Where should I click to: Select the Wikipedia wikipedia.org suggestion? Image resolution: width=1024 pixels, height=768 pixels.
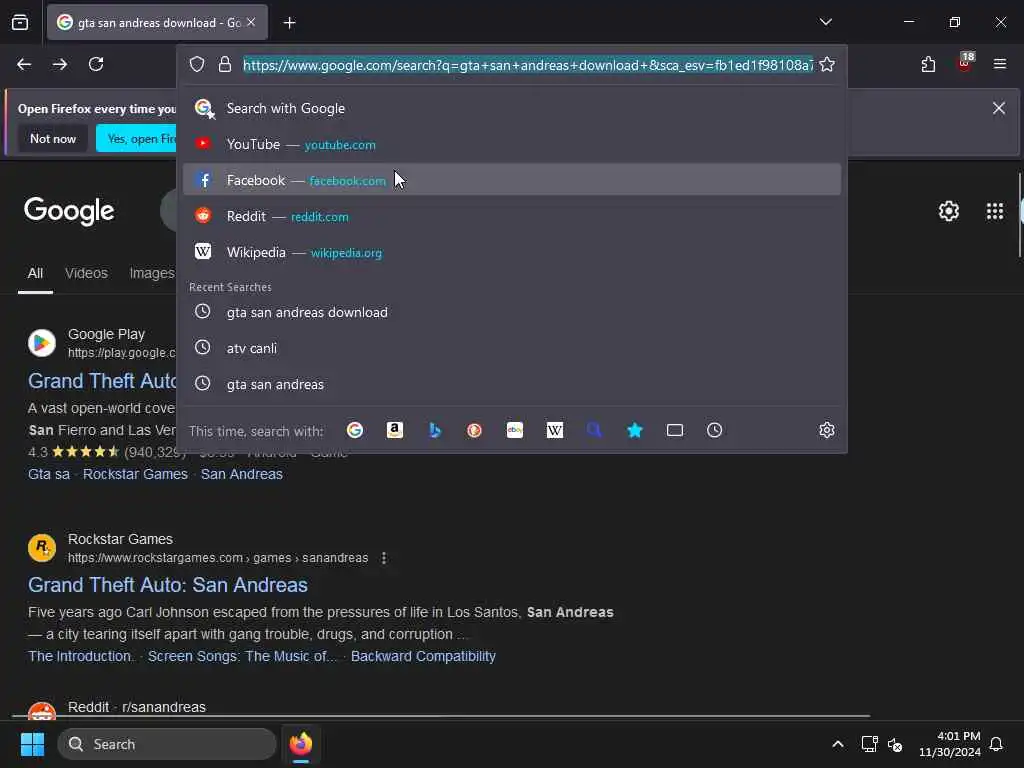point(512,252)
